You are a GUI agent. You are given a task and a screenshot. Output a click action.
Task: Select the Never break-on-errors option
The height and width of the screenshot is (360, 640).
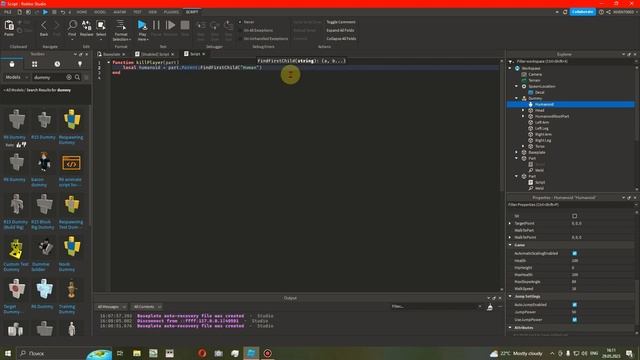[246, 22]
